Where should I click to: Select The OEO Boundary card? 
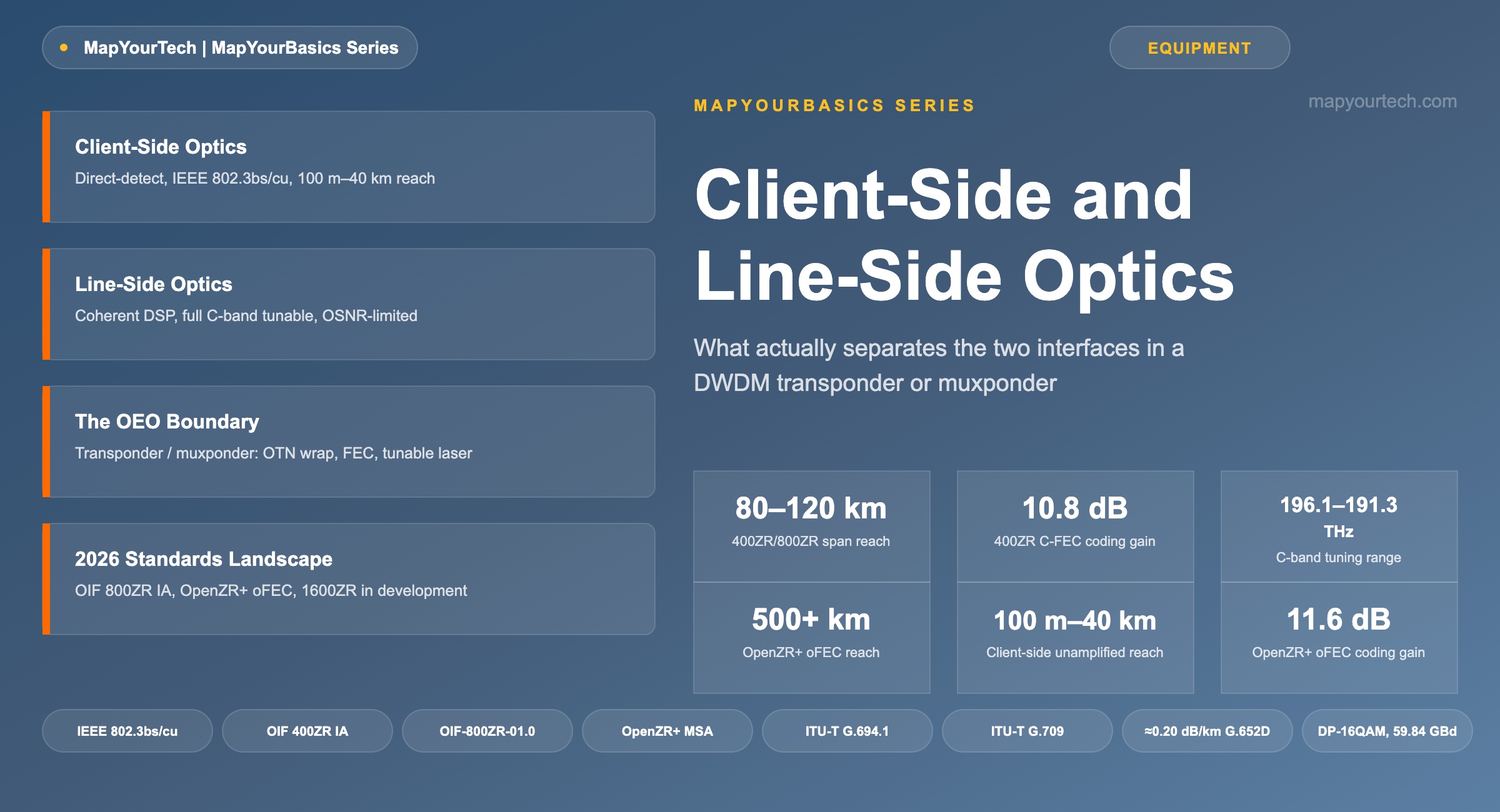coord(349,442)
